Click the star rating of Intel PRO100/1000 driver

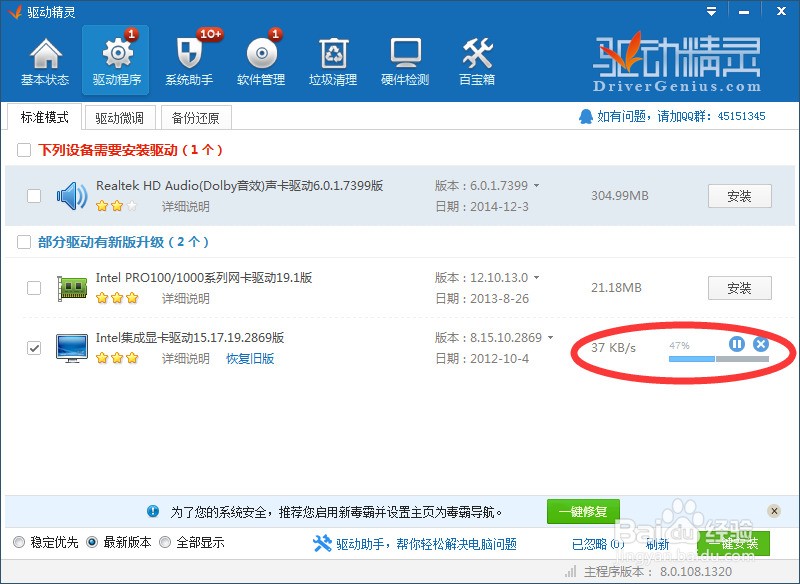click(x=117, y=298)
